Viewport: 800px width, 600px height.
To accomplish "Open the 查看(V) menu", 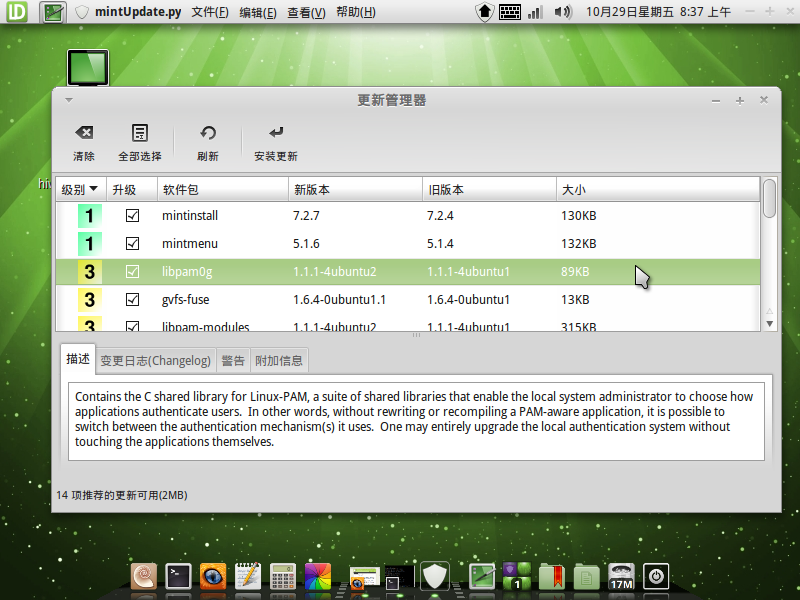I will 306,12.
